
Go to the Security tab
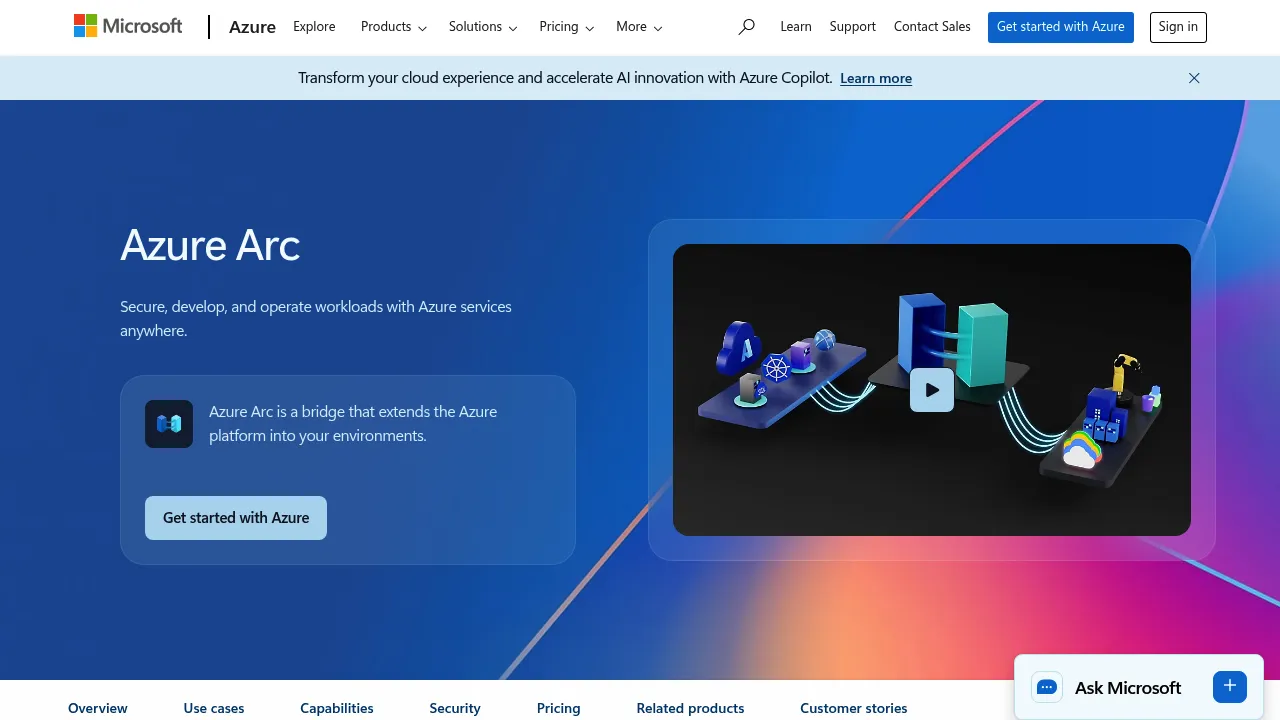point(455,708)
